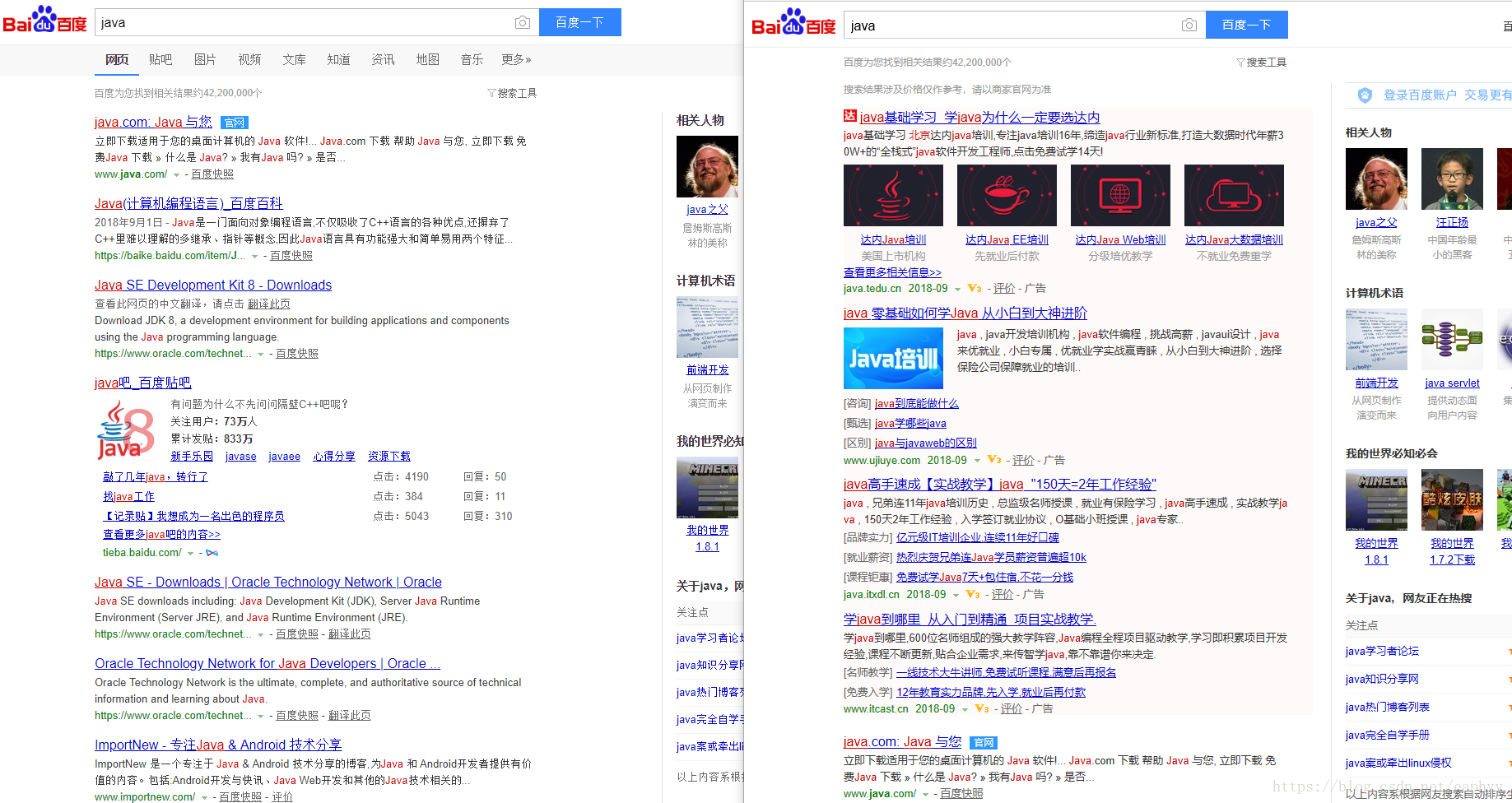Open the java.com: Java 与您 result in left window
The width and height of the screenshot is (1512, 803).
click(153, 122)
